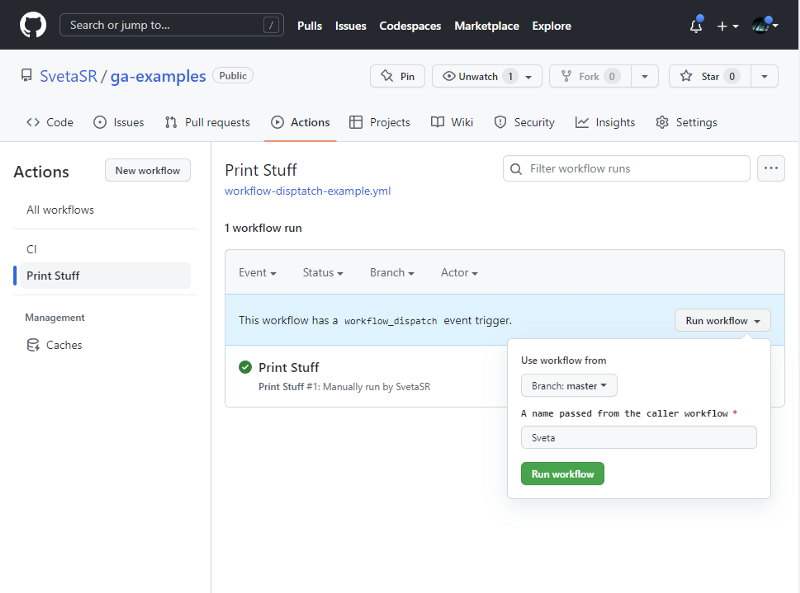This screenshot has height=593, width=800.
Task: Click the Star count badge
Action: (x=732, y=76)
